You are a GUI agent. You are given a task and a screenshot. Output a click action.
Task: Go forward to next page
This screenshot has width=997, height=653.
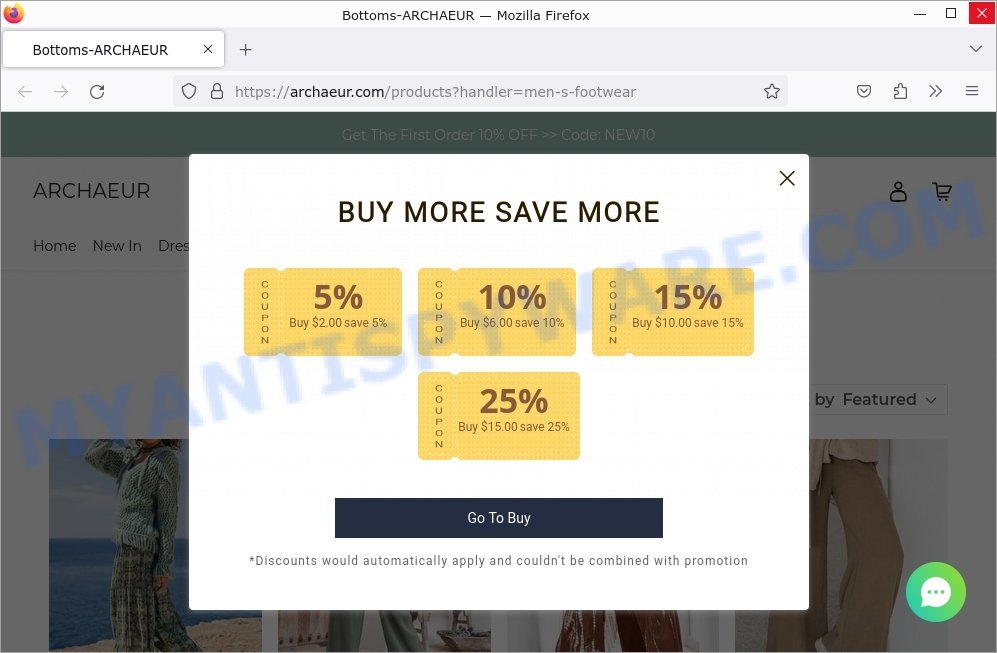61,92
